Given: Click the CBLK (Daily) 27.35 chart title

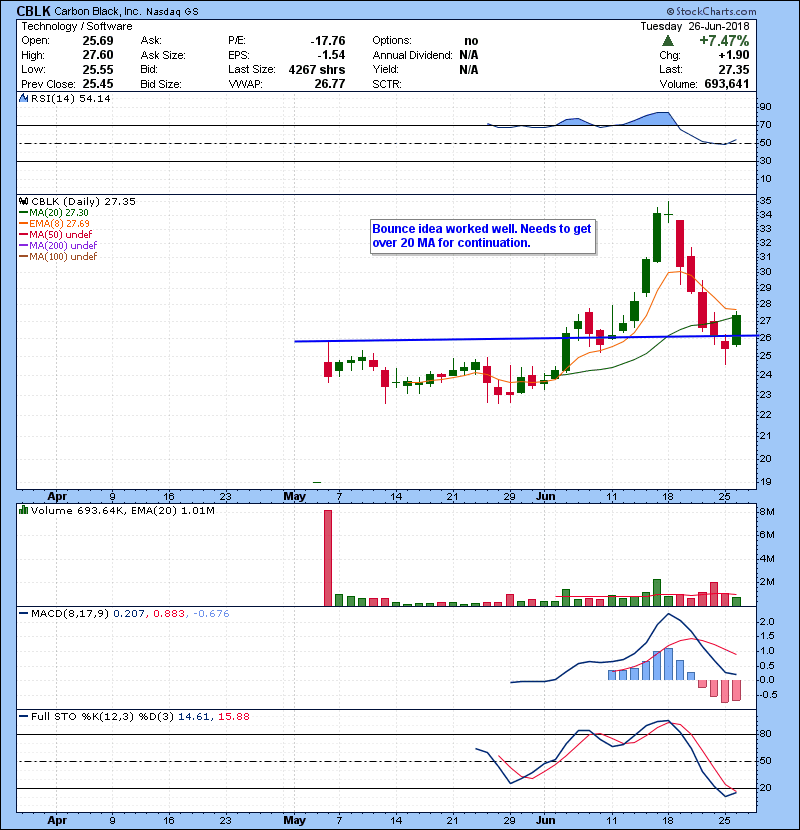Looking at the screenshot, I should click(x=83, y=201).
